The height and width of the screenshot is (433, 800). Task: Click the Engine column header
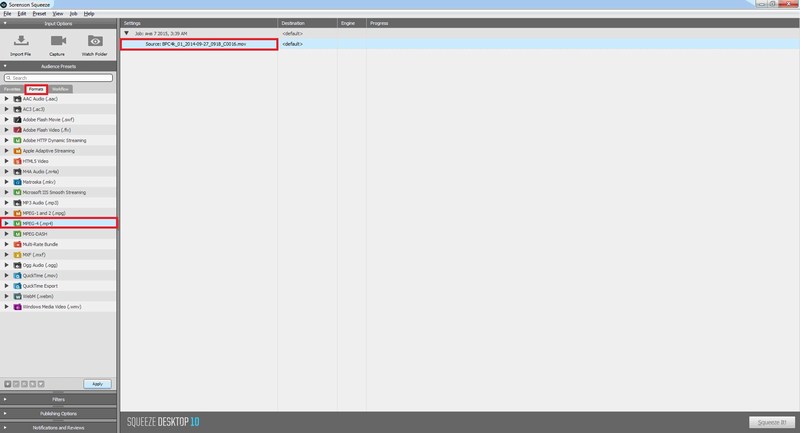tap(352, 23)
